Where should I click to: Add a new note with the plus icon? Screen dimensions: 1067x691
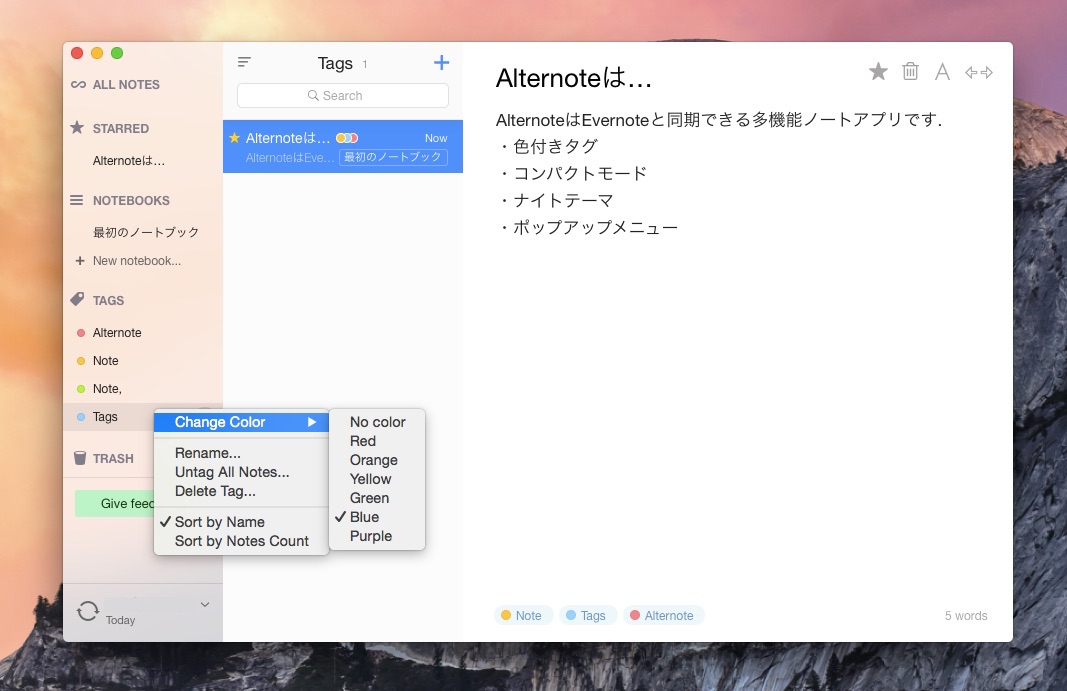[x=442, y=63]
